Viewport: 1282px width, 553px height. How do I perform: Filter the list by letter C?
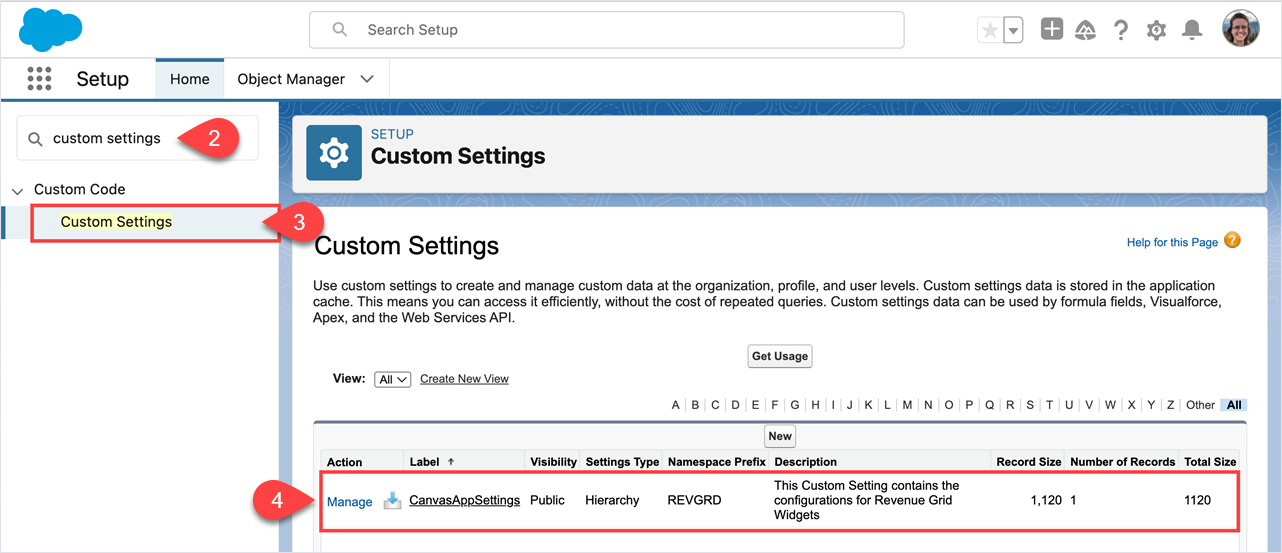[715, 405]
